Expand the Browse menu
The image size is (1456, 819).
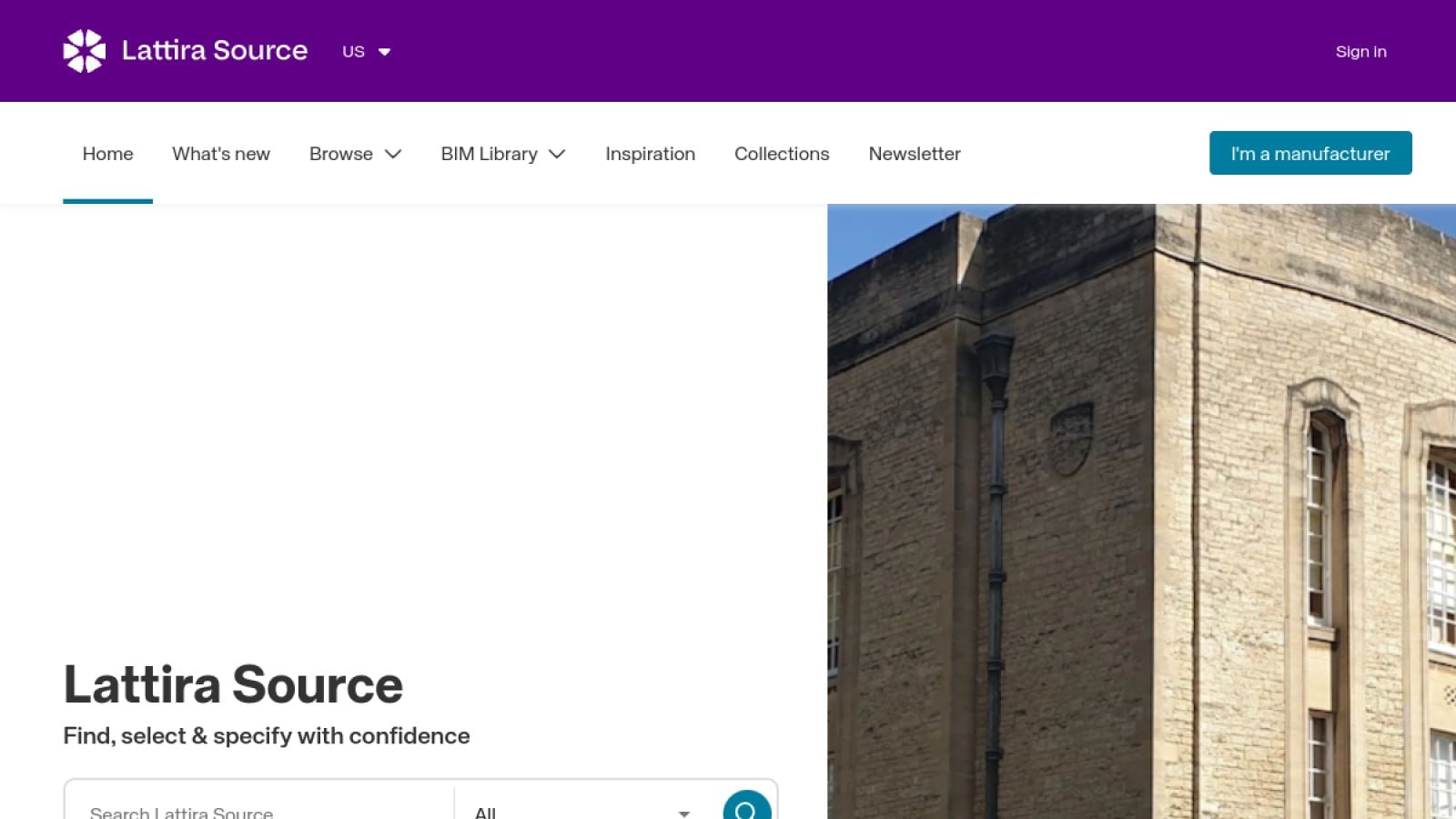point(355,154)
